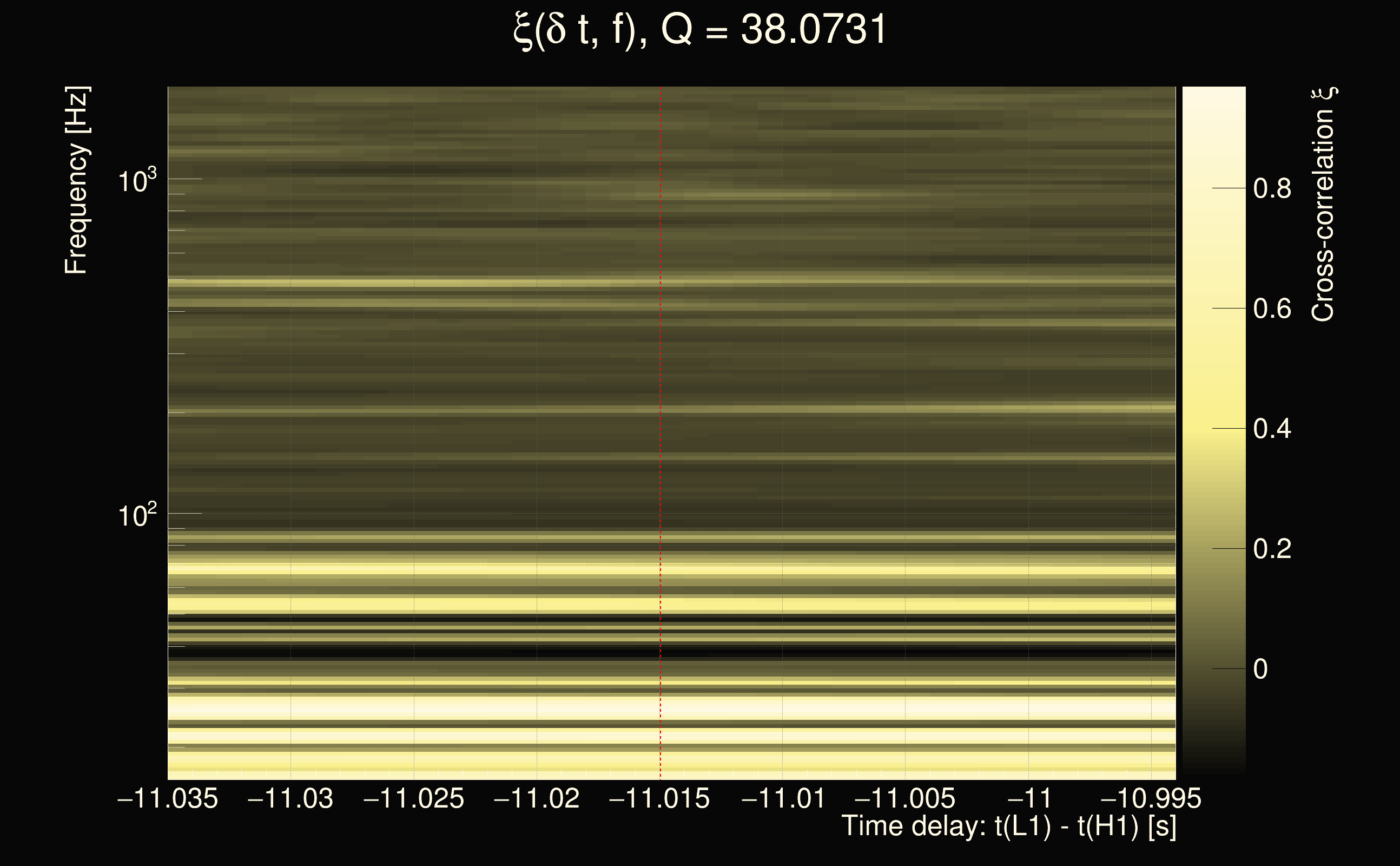This screenshot has width=1400, height=866.
Task: Click the -11.015 x-axis tick label
Action: click(x=659, y=798)
